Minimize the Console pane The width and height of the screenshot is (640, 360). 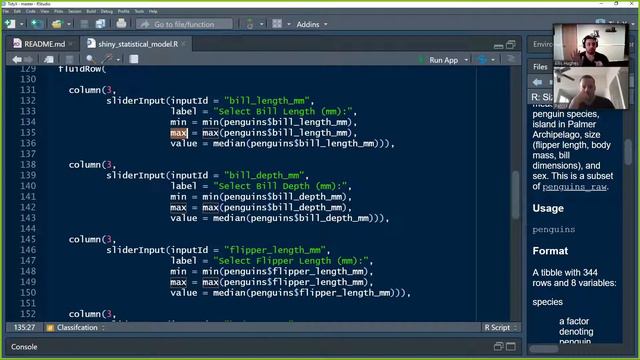(x=498, y=347)
